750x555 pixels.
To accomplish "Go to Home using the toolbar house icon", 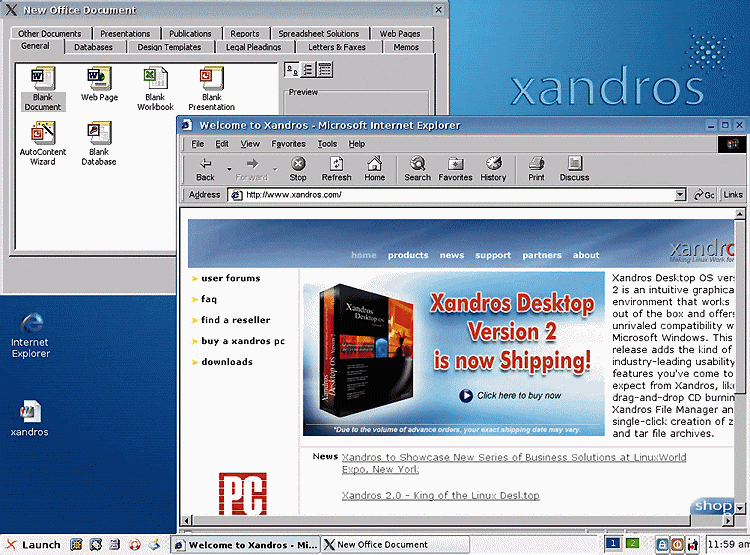I will (374, 168).
